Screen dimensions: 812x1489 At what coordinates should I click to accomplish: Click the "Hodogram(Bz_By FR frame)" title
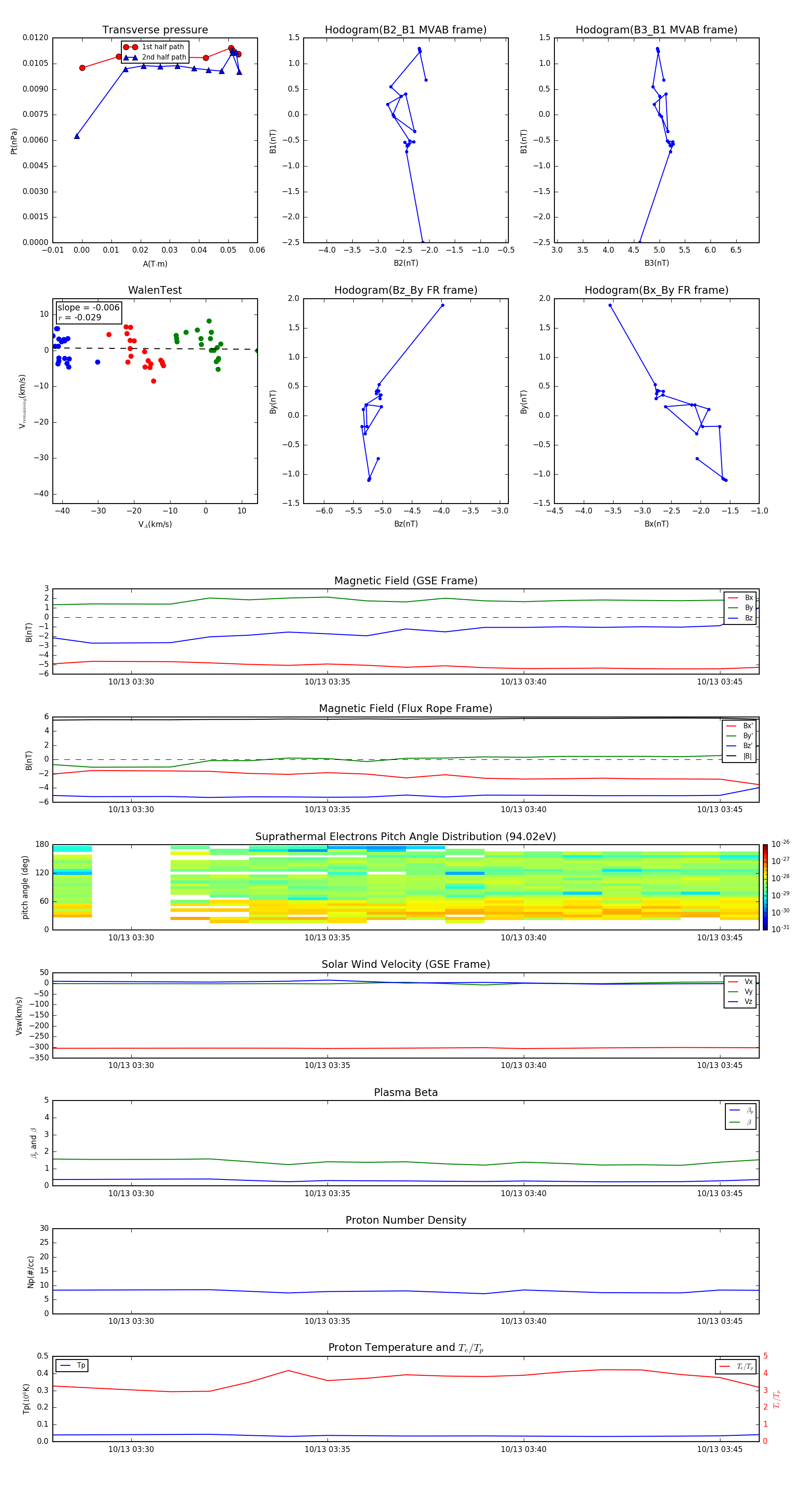point(406,290)
